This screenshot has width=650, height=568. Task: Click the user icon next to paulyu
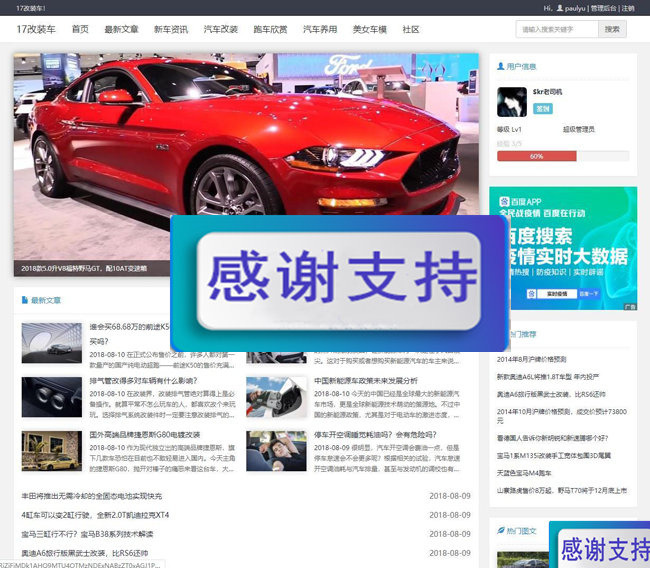(x=560, y=8)
